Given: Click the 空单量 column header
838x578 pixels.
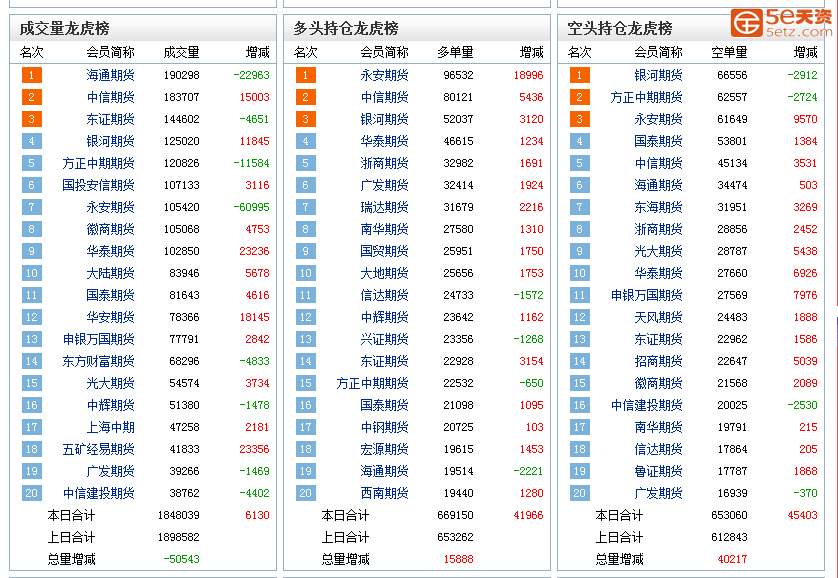Looking at the screenshot, I should click(x=730, y=52).
